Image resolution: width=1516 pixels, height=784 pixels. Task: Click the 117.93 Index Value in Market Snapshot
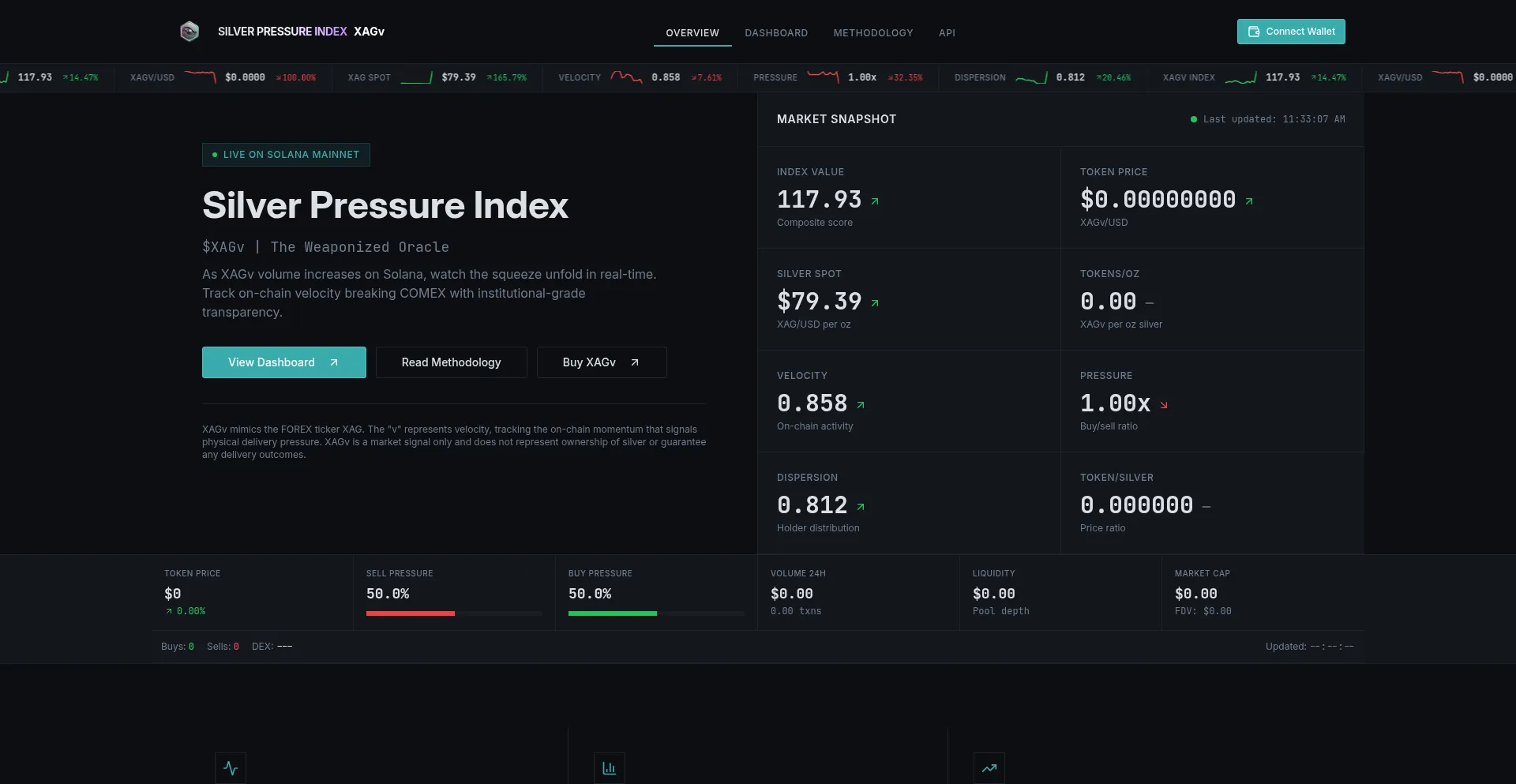pyautogui.click(x=819, y=200)
